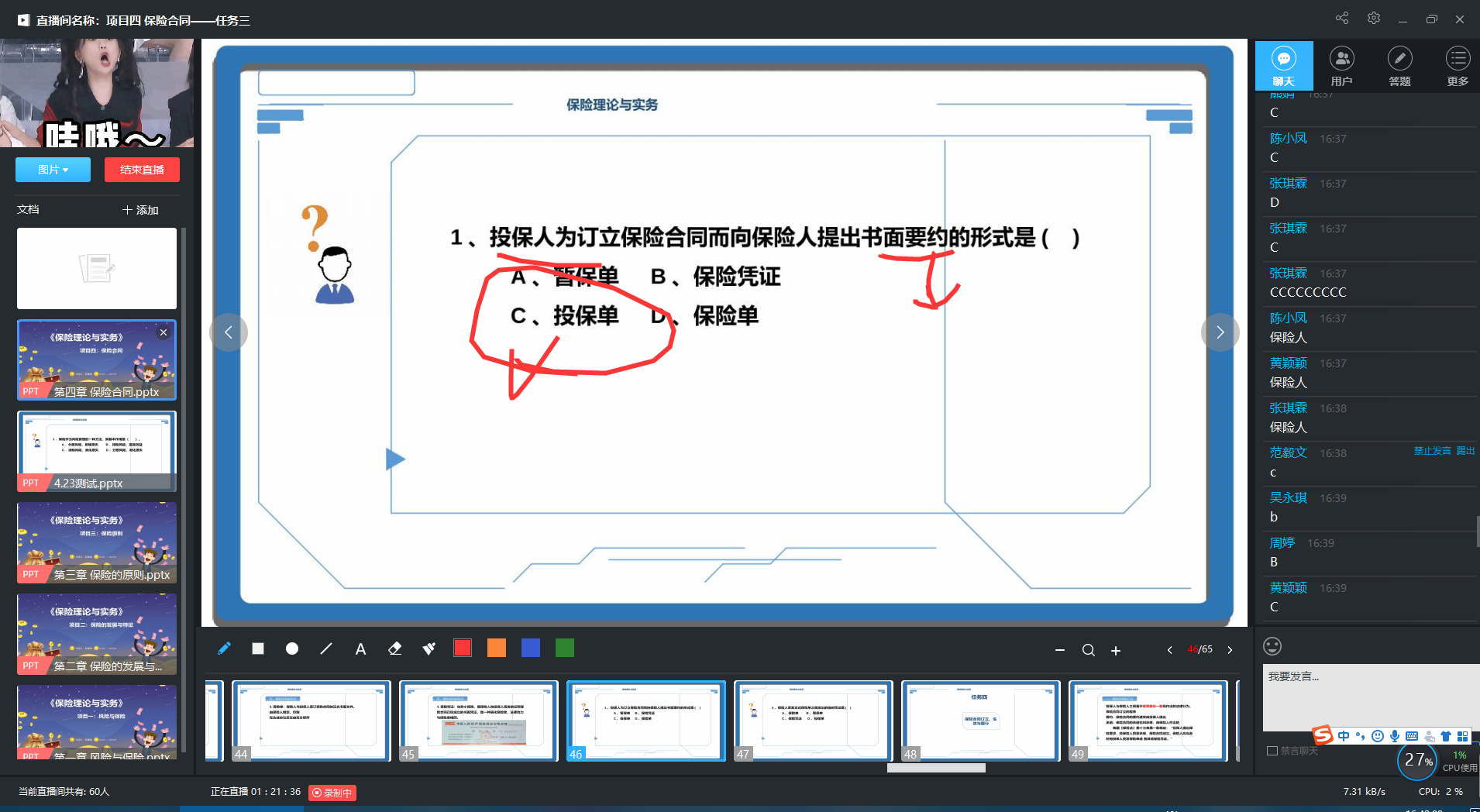Select slide thumbnail 46
This screenshot has width=1480, height=812.
pyautogui.click(x=646, y=721)
